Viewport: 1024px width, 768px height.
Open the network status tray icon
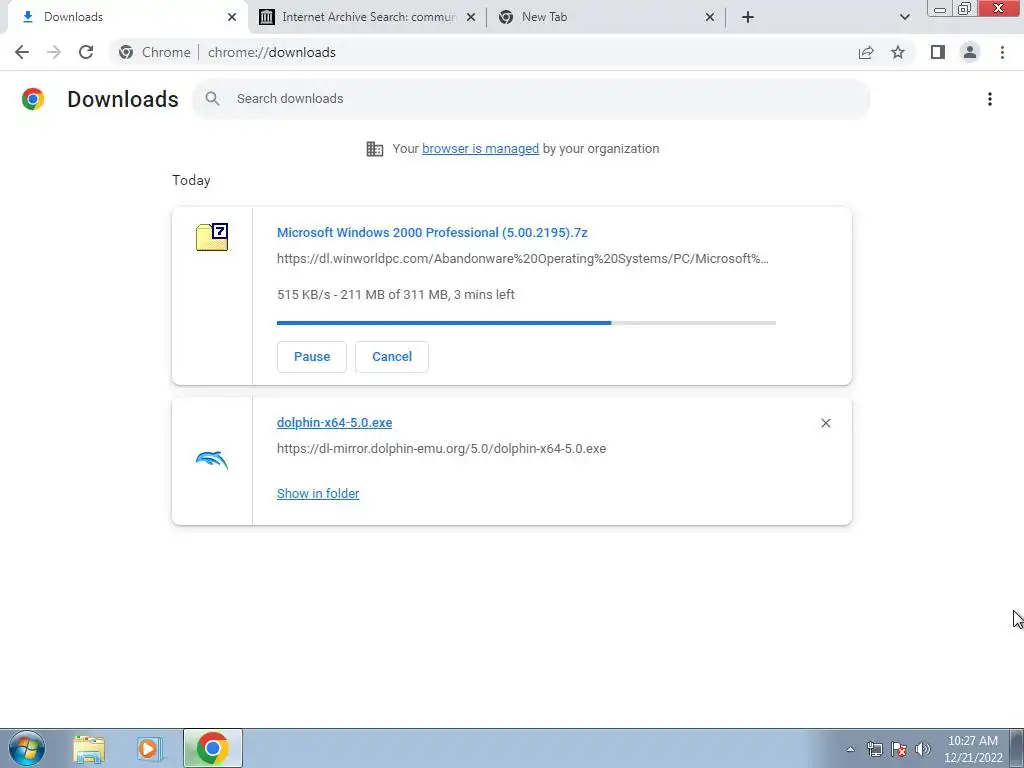pyautogui.click(x=874, y=749)
